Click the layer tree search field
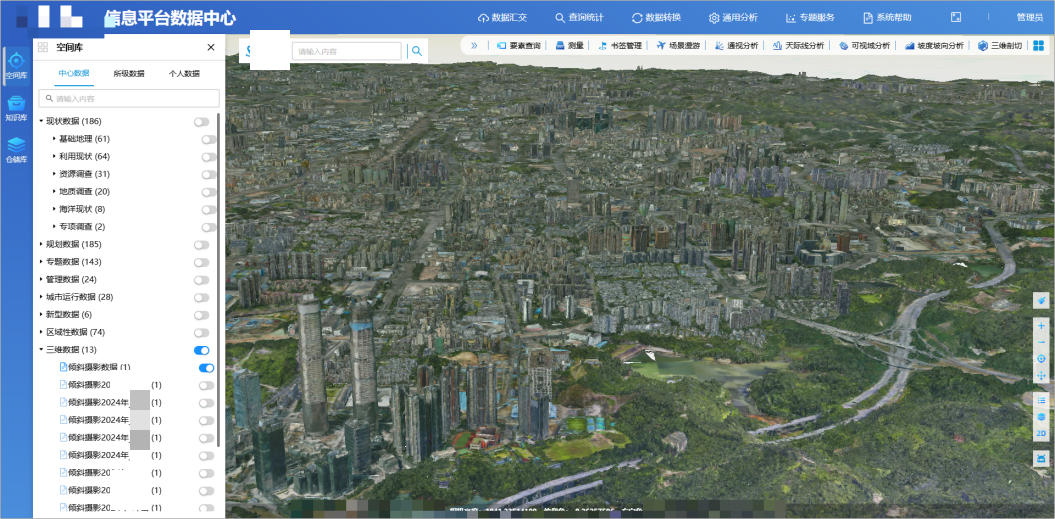The width and height of the screenshot is (1055, 519). coord(129,98)
